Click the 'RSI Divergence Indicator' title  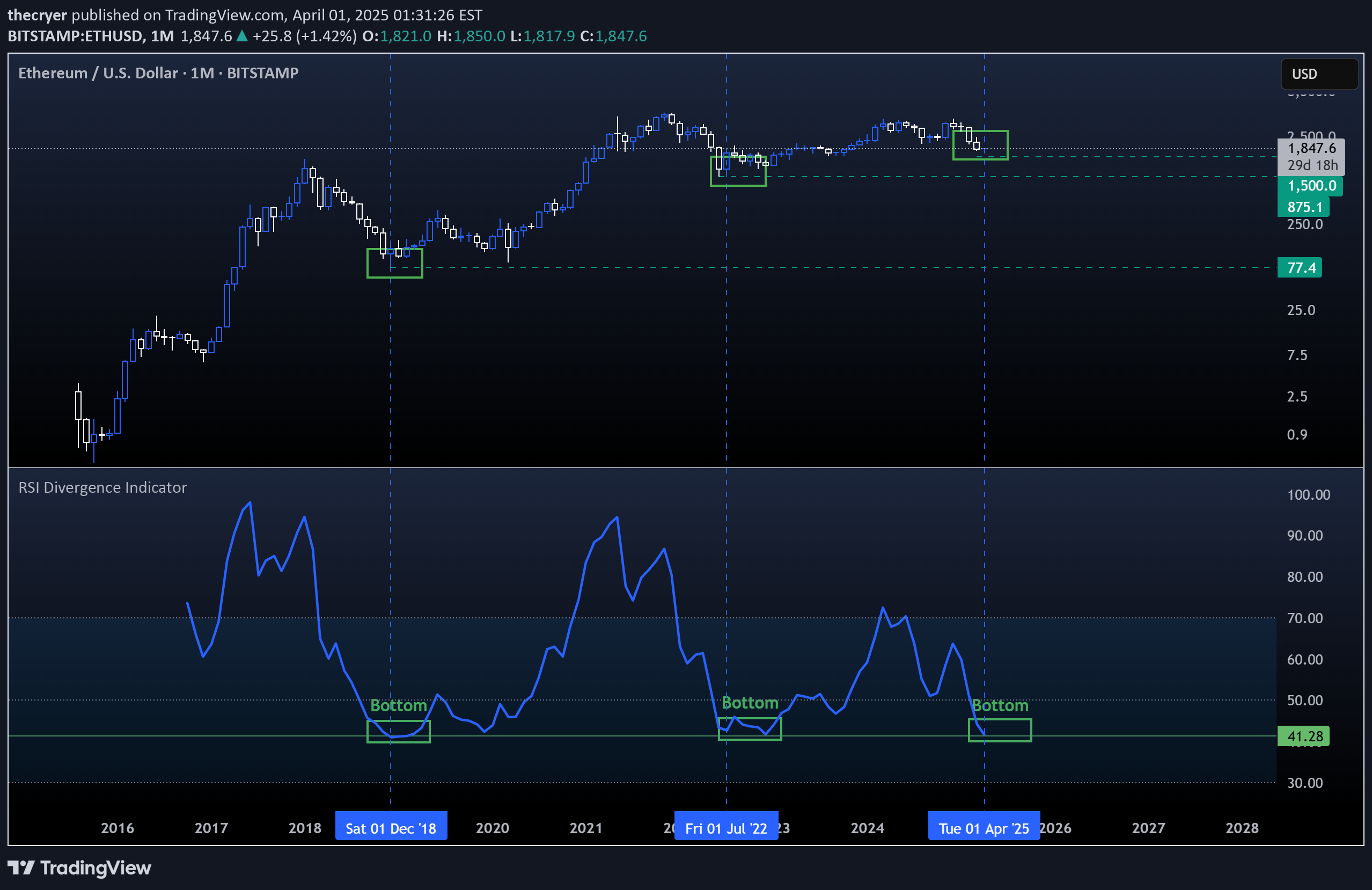[x=102, y=487]
